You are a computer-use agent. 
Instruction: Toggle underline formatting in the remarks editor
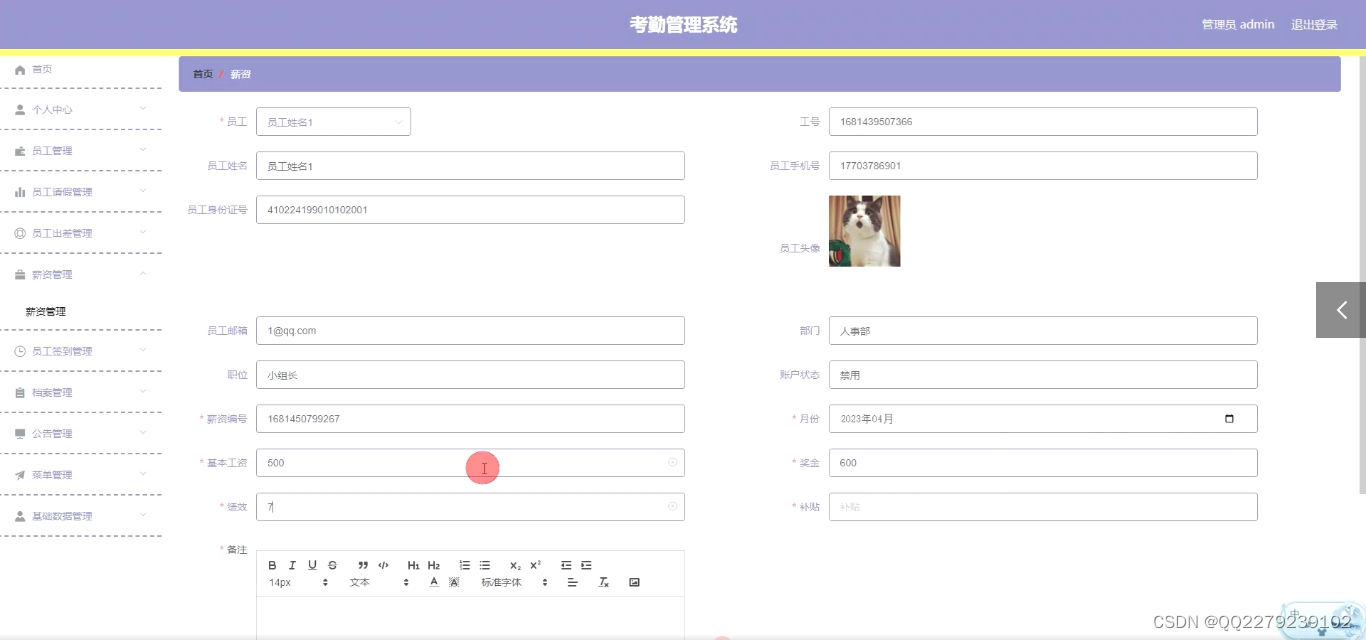(x=312, y=564)
